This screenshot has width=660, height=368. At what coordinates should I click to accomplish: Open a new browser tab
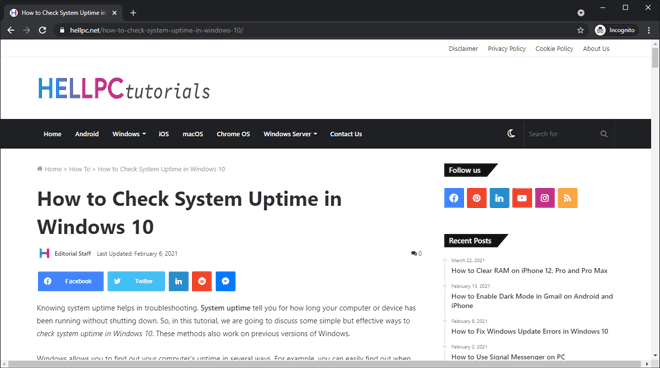pyautogui.click(x=133, y=13)
